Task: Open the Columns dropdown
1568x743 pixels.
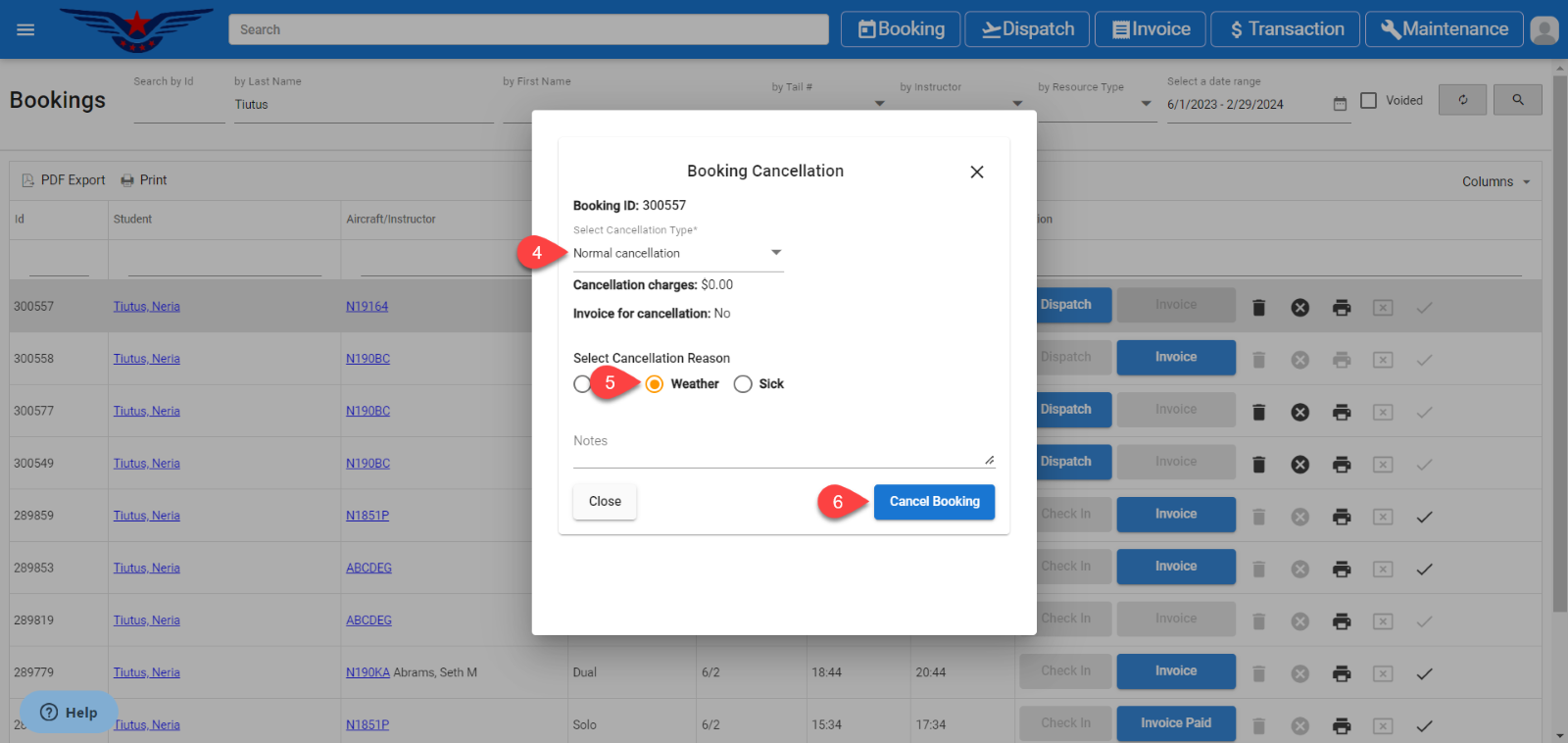Action: point(1495,181)
